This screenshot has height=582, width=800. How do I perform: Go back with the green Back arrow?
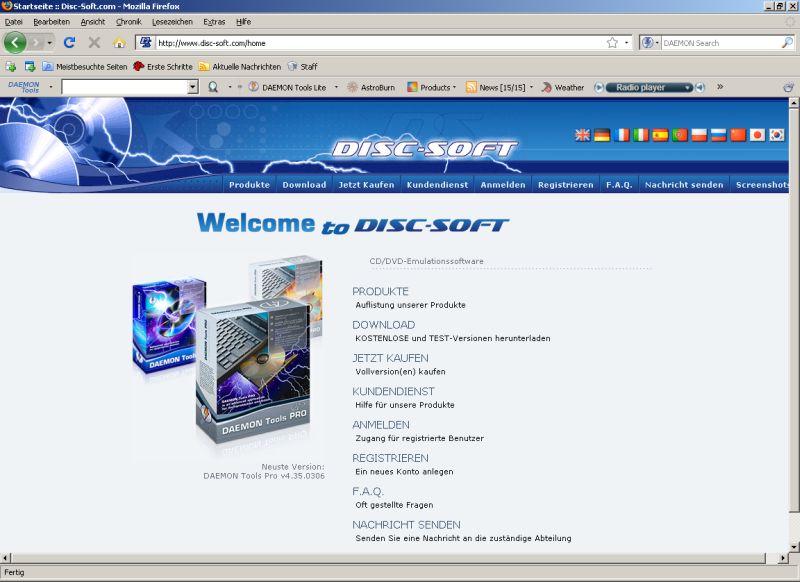pos(15,43)
